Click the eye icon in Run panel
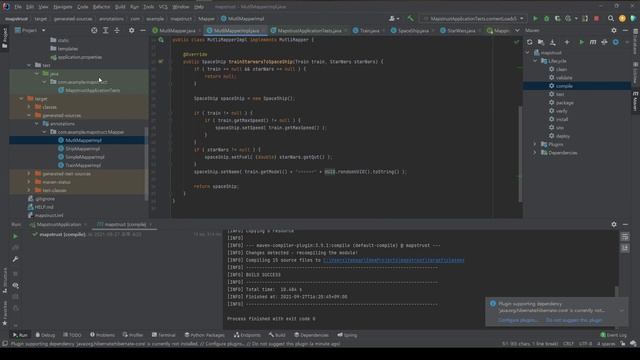The height and width of the screenshot is (360, 640). [x=15, y=285]
